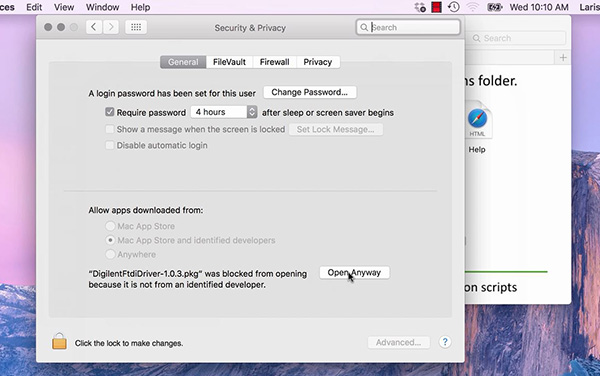This screenshot has width=600, height=376.
Task: Click the Search field in the background window
Action: (517, 38)
